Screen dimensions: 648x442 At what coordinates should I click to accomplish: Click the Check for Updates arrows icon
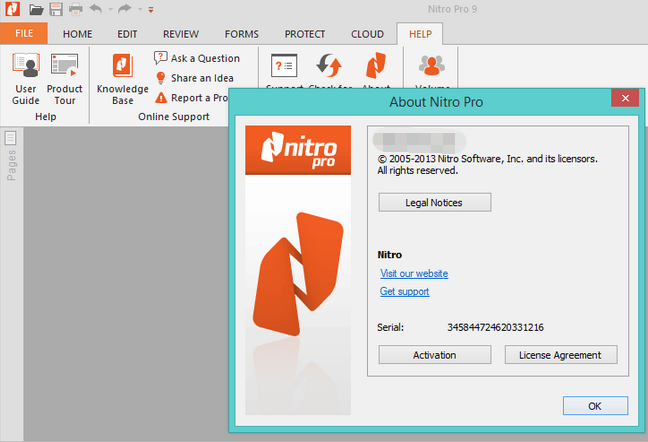pyautogui.click(x=329, y=66)
